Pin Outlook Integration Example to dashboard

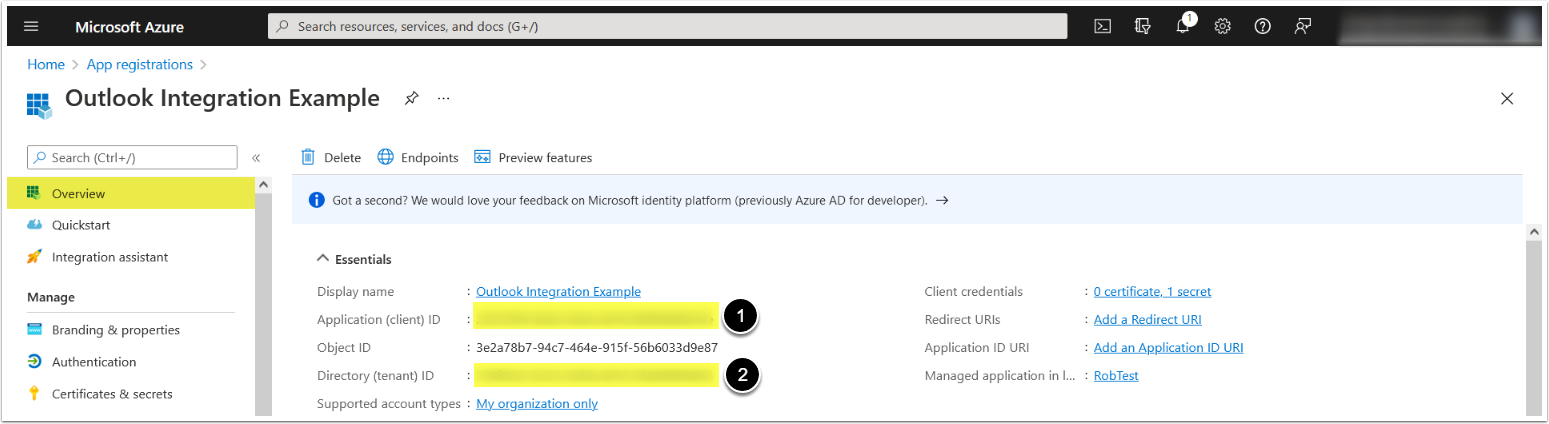coord(411,99)
